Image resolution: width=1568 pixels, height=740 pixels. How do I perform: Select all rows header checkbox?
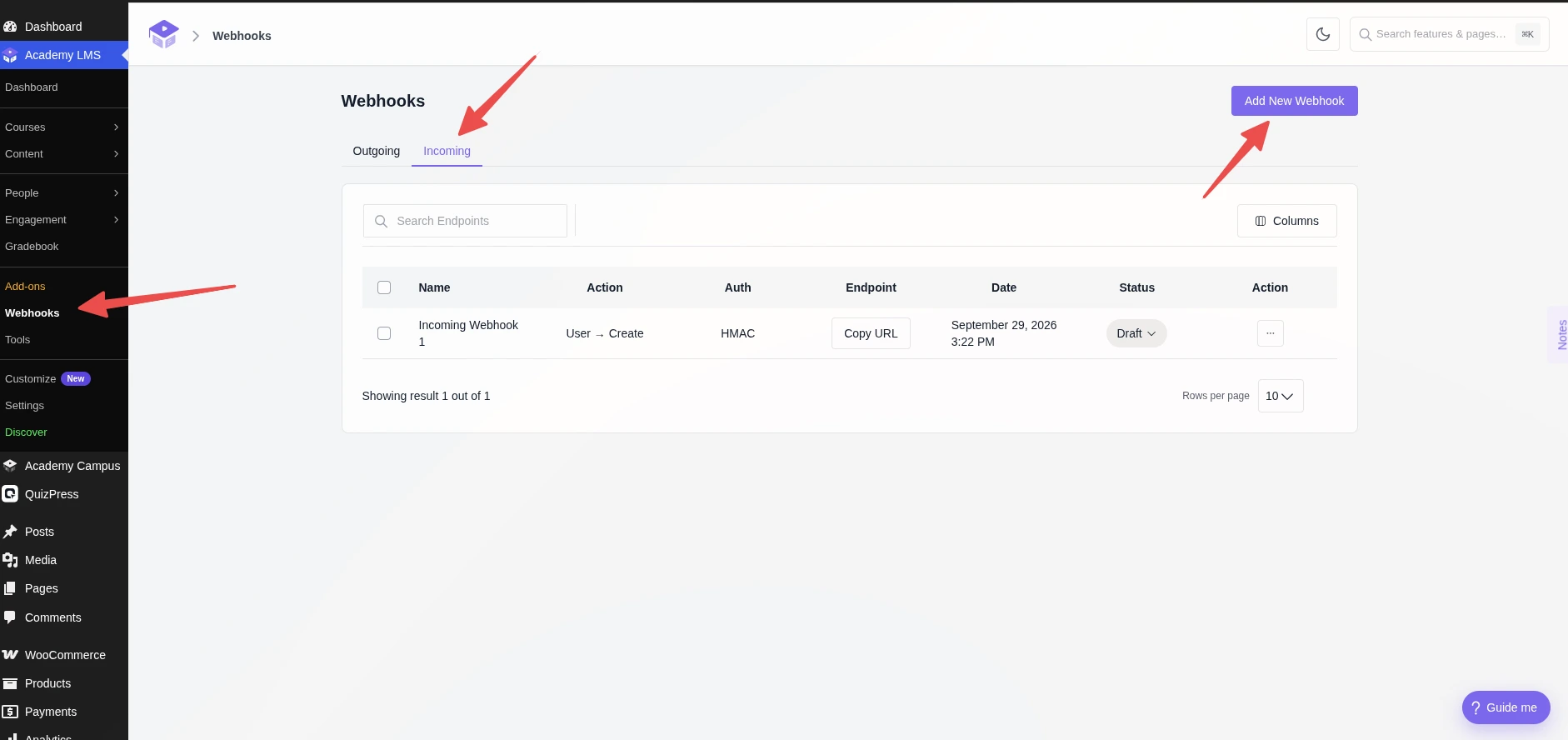[x=384, y=287]
